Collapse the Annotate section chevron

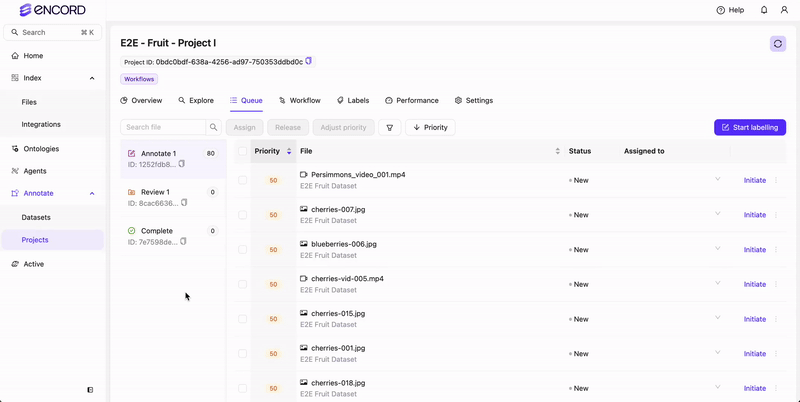tap(92, 193)
